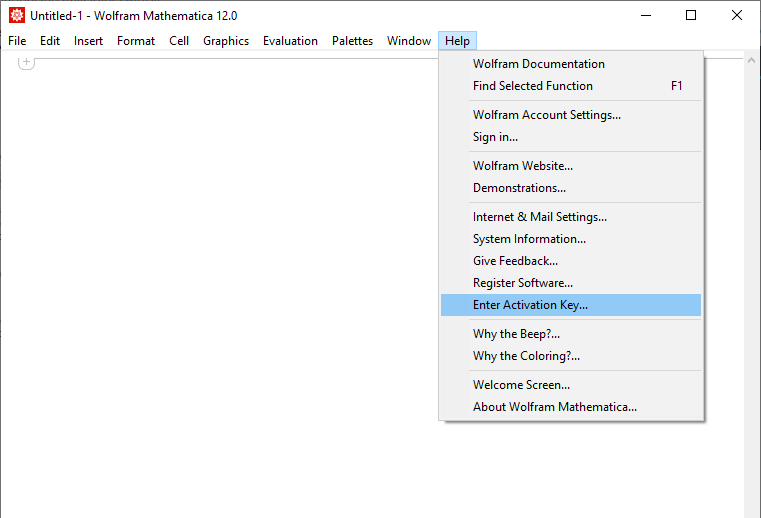
Task: Close the Mathematica window
Action: pyautogui.click(x=736, y=16)
